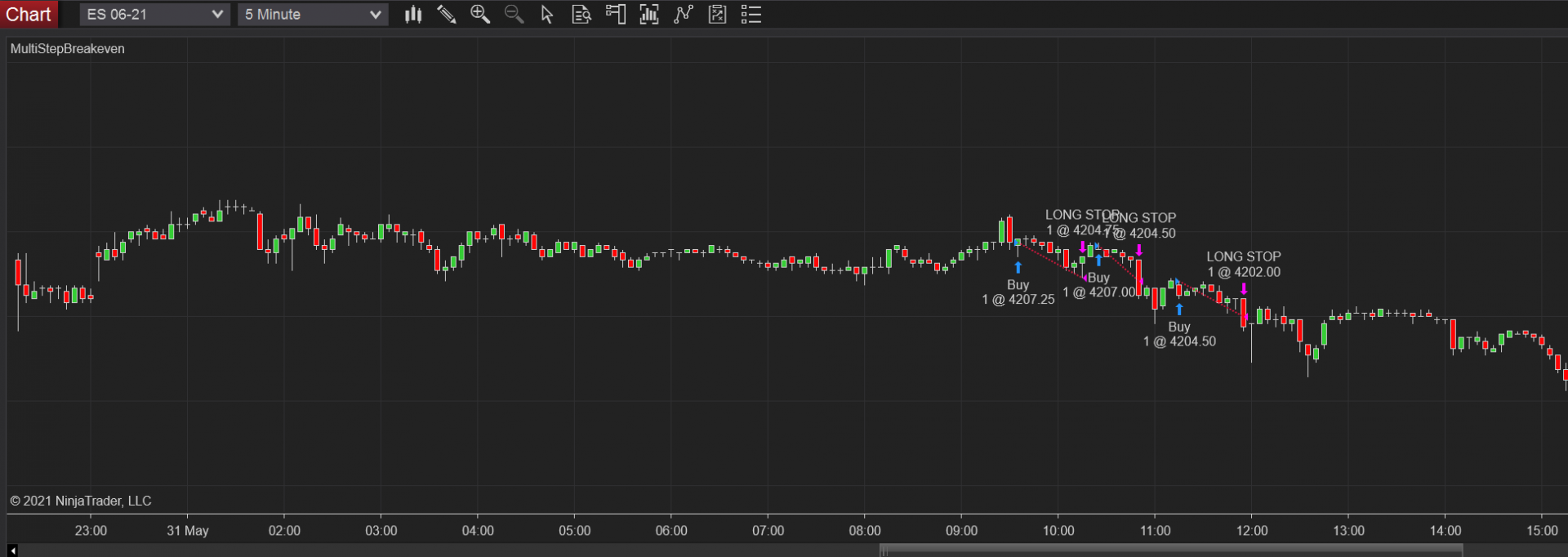Open the data box icon
Viewport: 1568px width, 557px height.
click(x=581, y=14)
